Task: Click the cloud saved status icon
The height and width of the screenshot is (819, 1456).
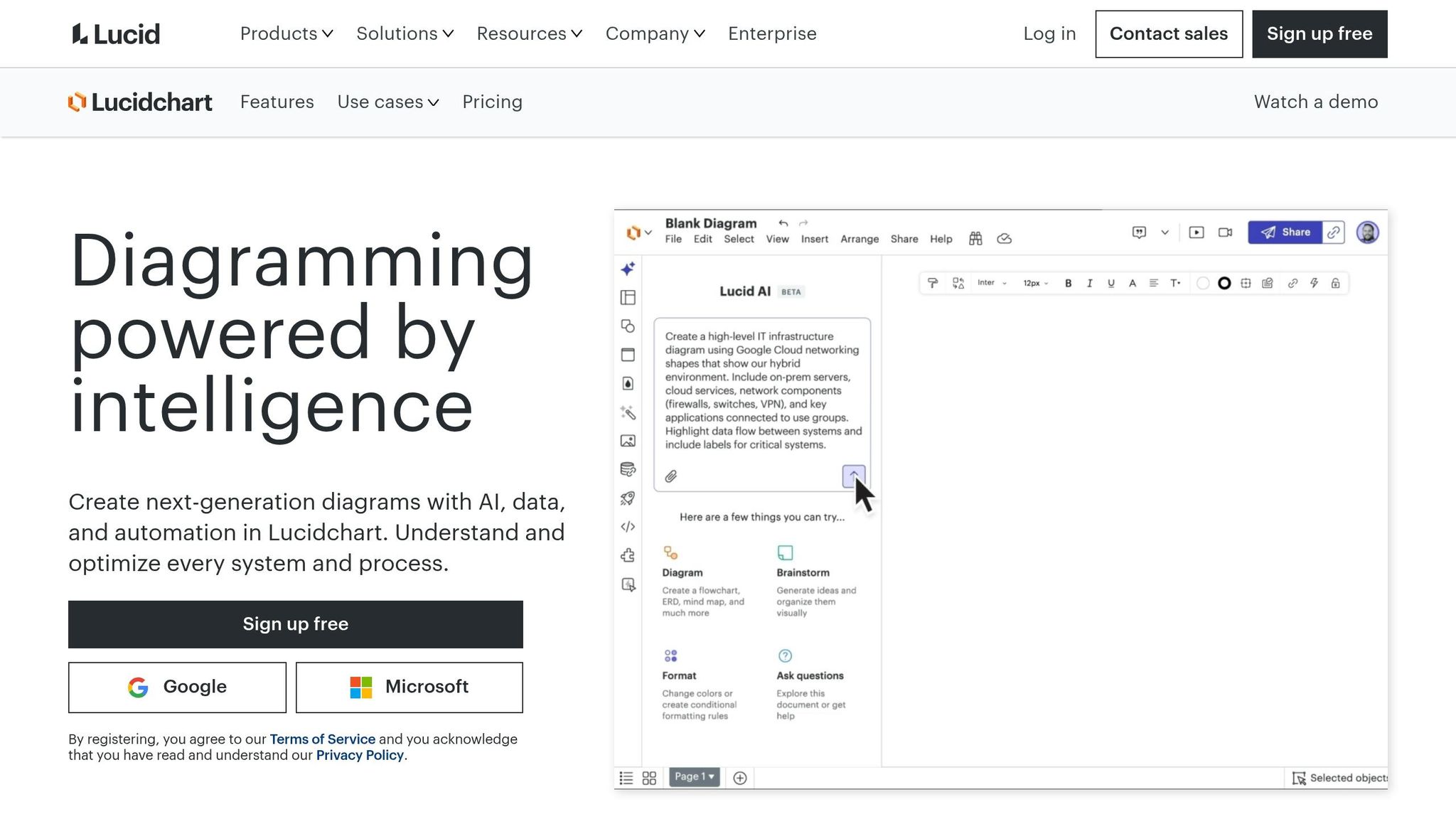Action: pyautogui.click(x=1004, y=239)
